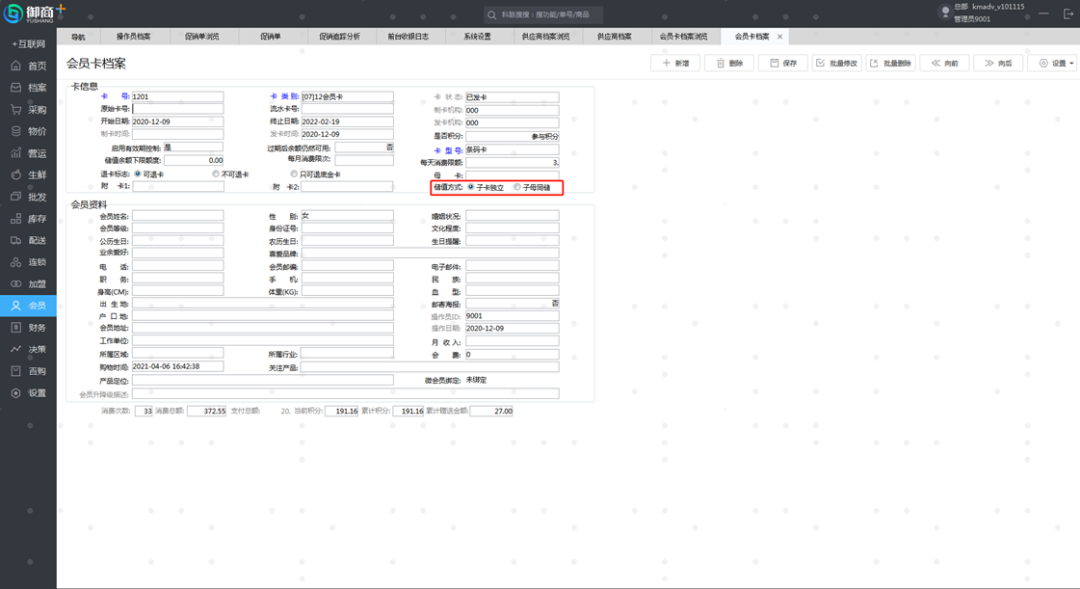
Task: Click the 新增 add button
Action: coord(675,63)
